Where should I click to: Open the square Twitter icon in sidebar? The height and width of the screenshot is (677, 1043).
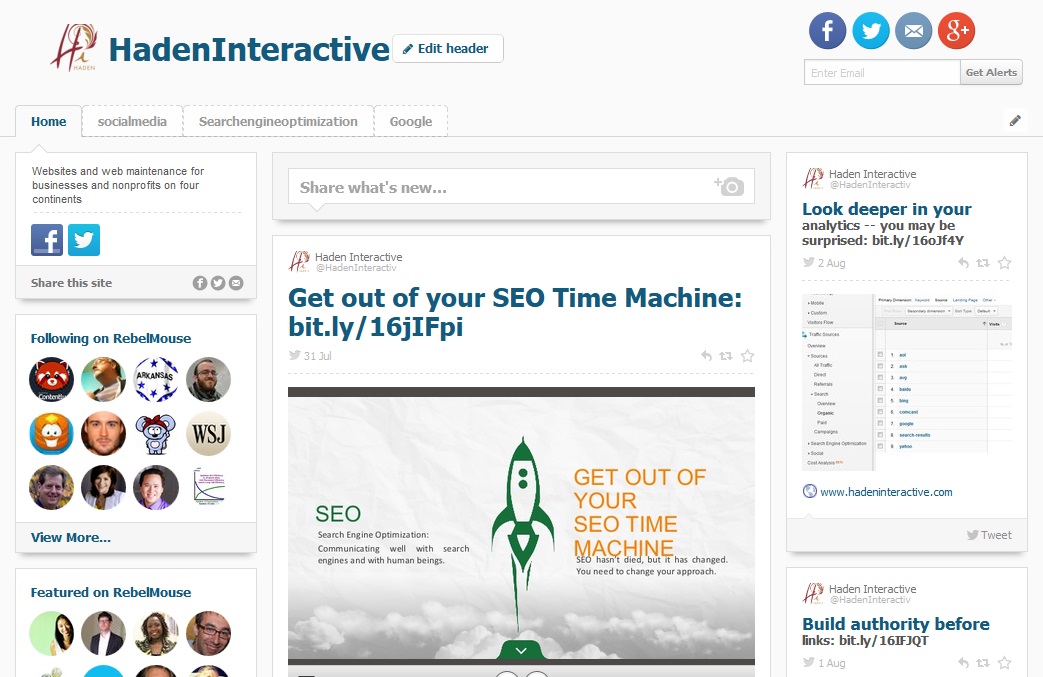[84, 240]
